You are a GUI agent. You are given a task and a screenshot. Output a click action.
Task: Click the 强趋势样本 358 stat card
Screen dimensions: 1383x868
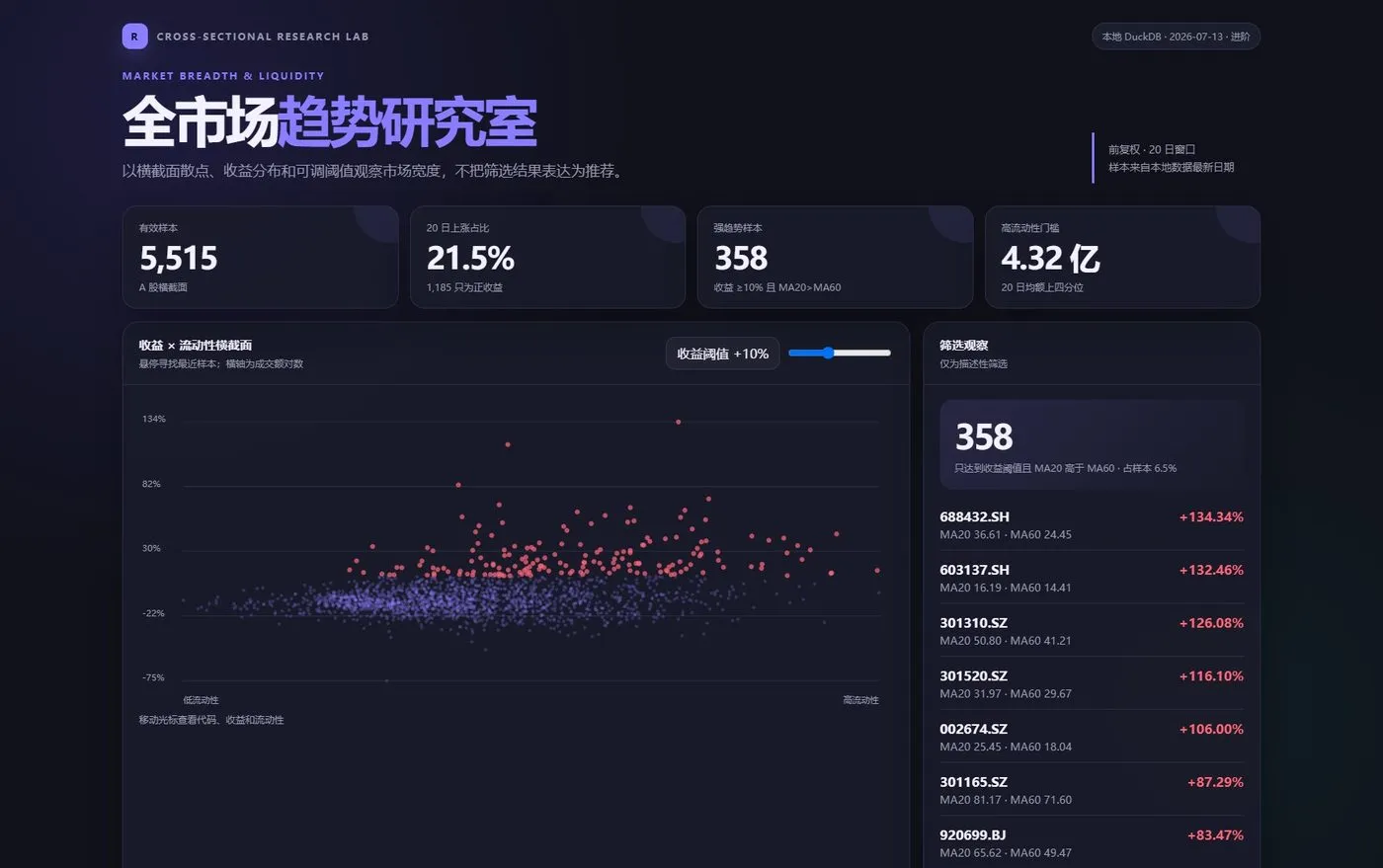click(x=835, y=257)
